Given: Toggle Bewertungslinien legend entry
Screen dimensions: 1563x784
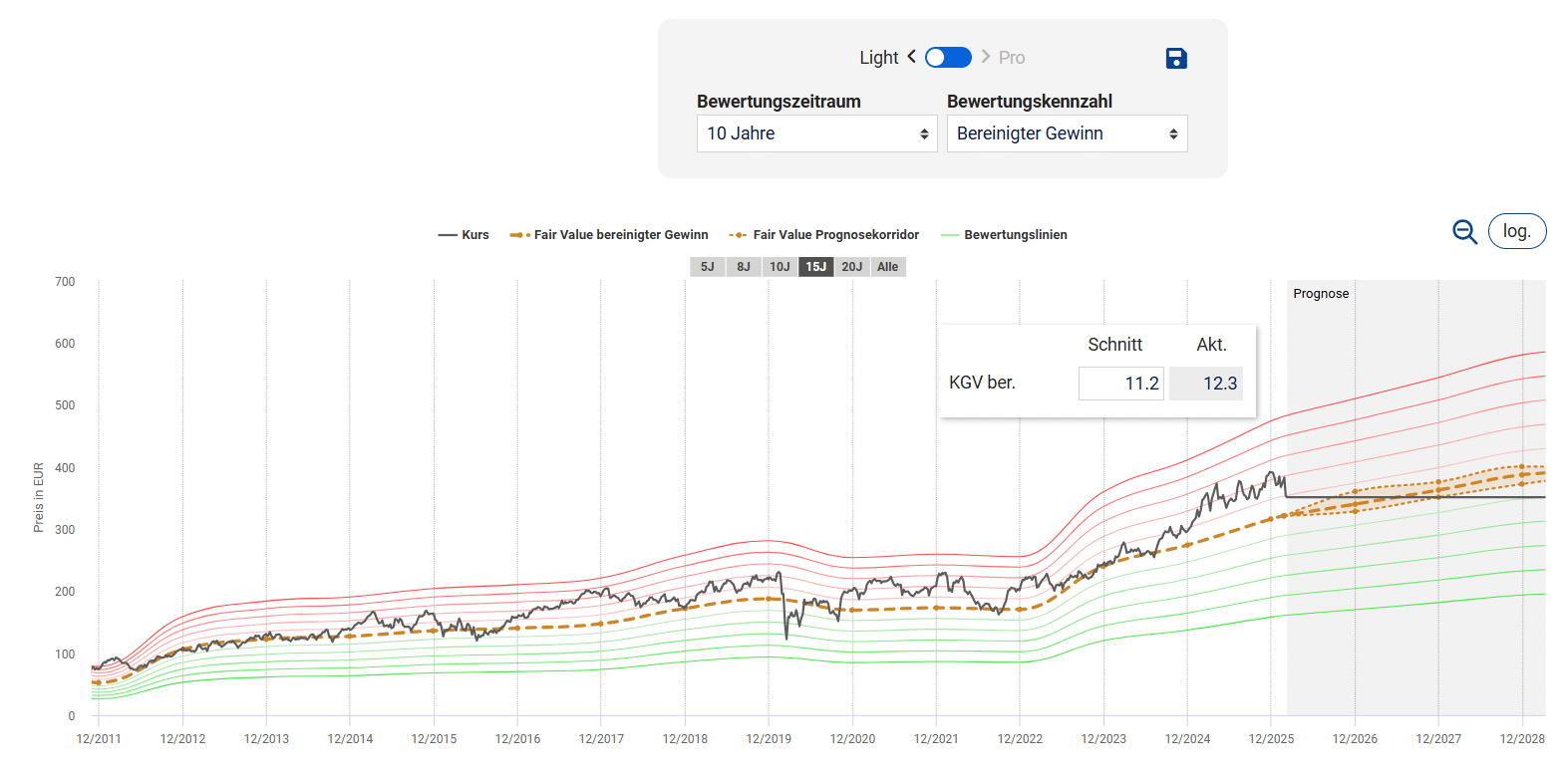Looking at the screenshot, I should point(1004,235).
